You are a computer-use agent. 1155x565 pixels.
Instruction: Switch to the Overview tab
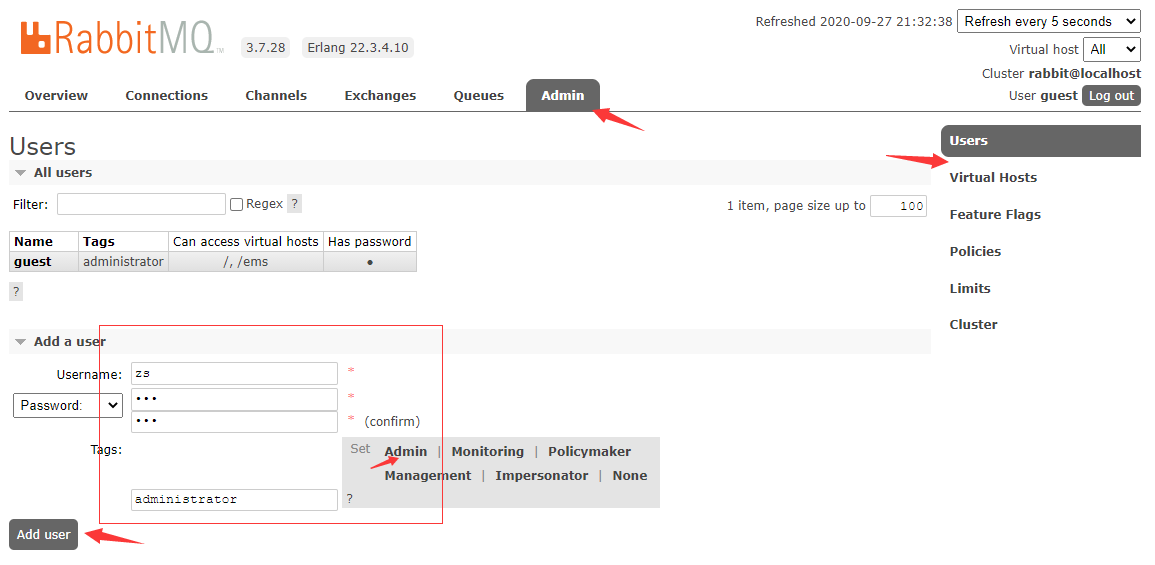(56, 95)
